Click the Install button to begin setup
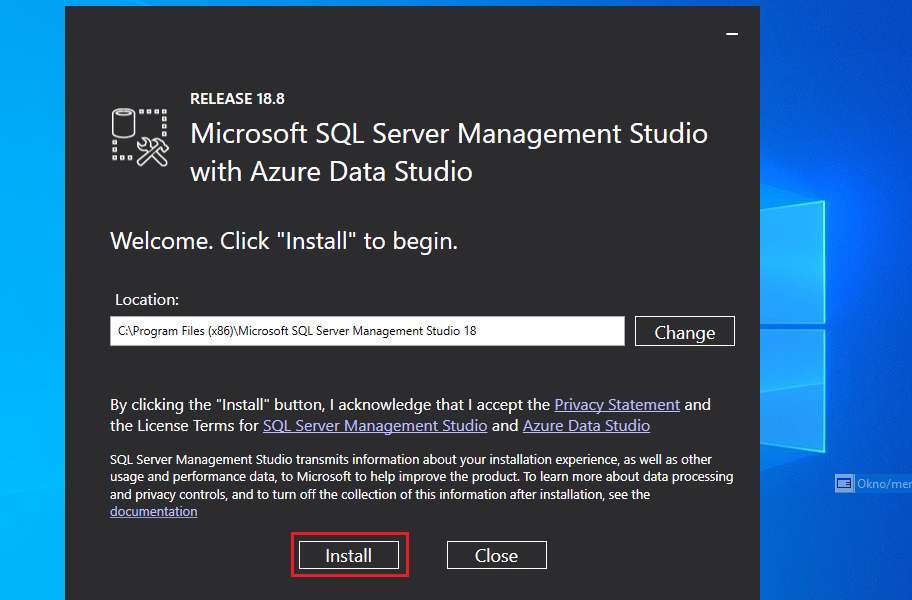Screen dimensions: 912x600 (x=349, y=556)
